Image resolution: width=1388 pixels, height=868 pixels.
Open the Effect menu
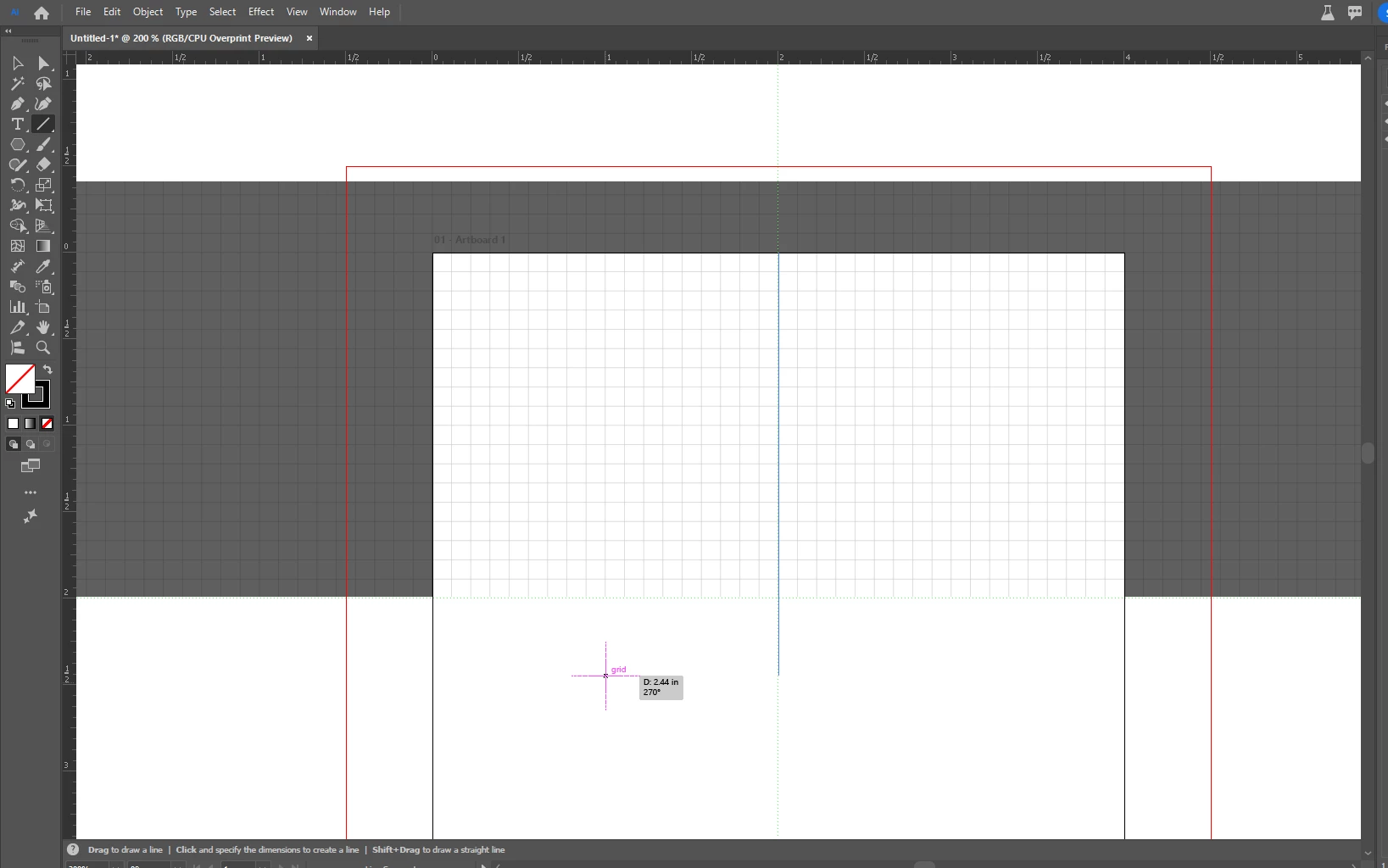pos(261,12)
